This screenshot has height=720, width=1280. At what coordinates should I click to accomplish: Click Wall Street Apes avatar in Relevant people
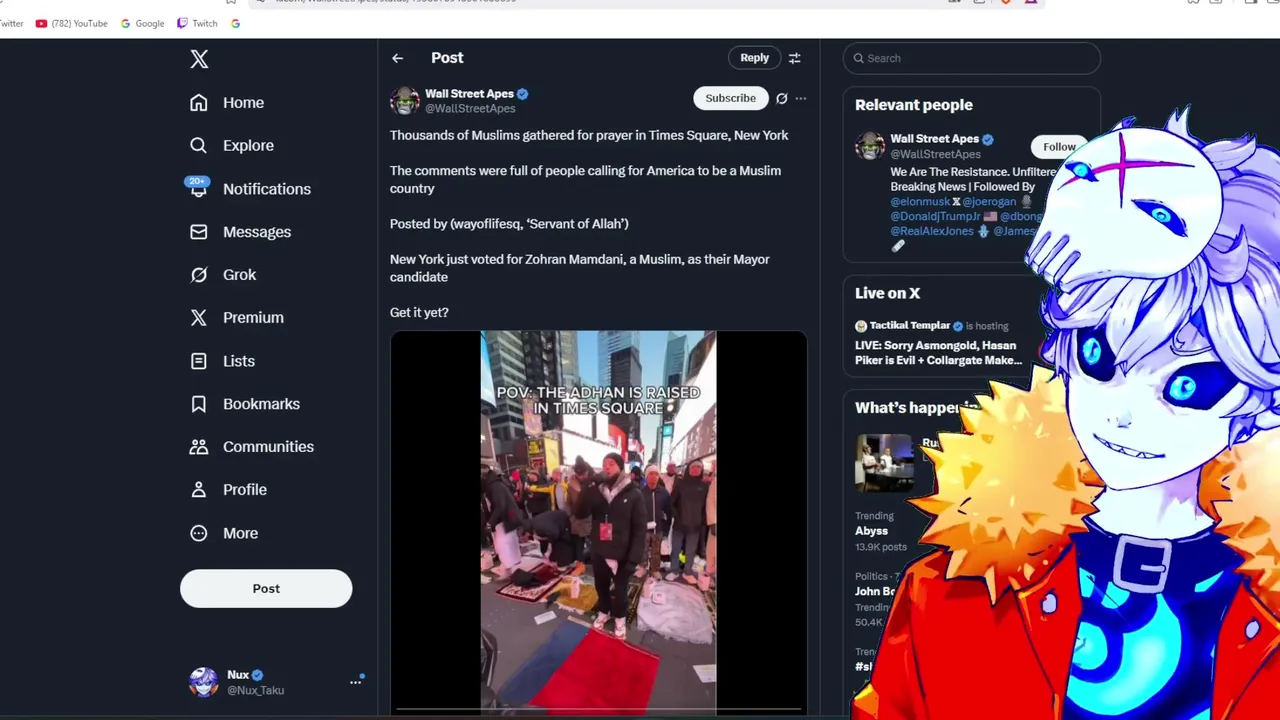(x=870, y=146)
